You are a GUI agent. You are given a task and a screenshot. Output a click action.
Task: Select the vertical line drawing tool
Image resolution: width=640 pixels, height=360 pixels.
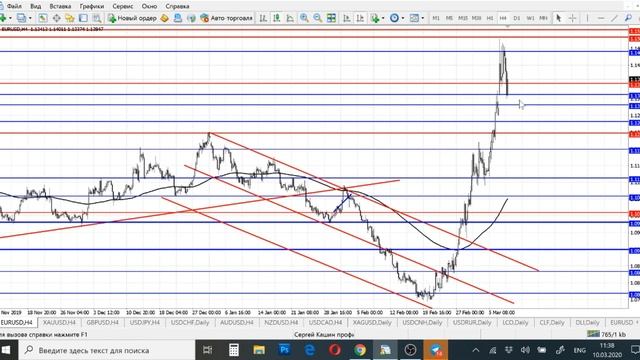tap(587, 18)
